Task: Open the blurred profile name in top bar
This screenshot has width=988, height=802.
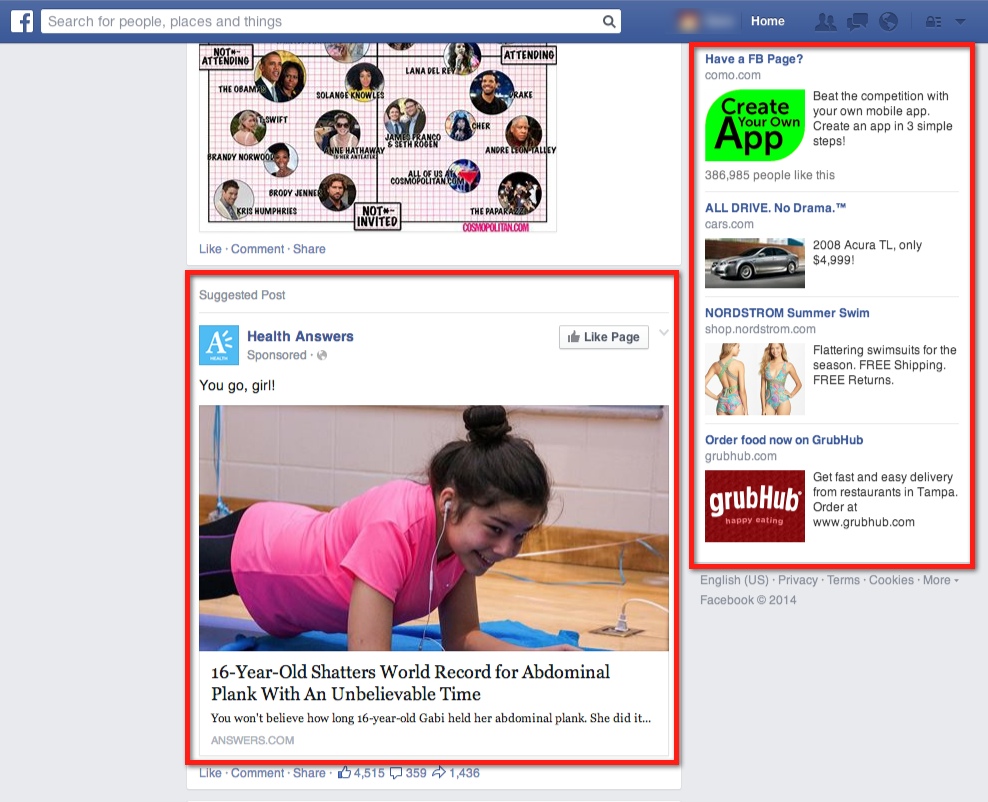Action: (719, 21)
